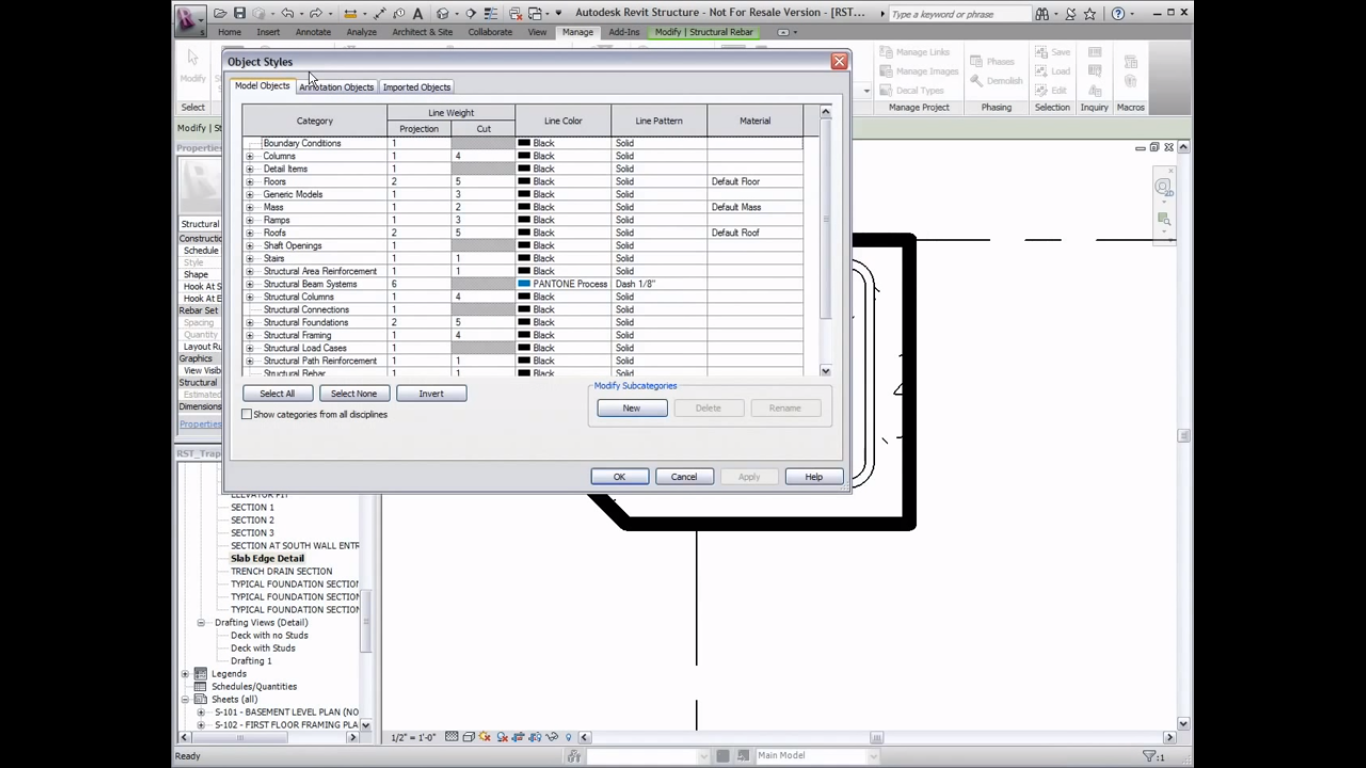Click the keyword search input field

click(958, 14)
